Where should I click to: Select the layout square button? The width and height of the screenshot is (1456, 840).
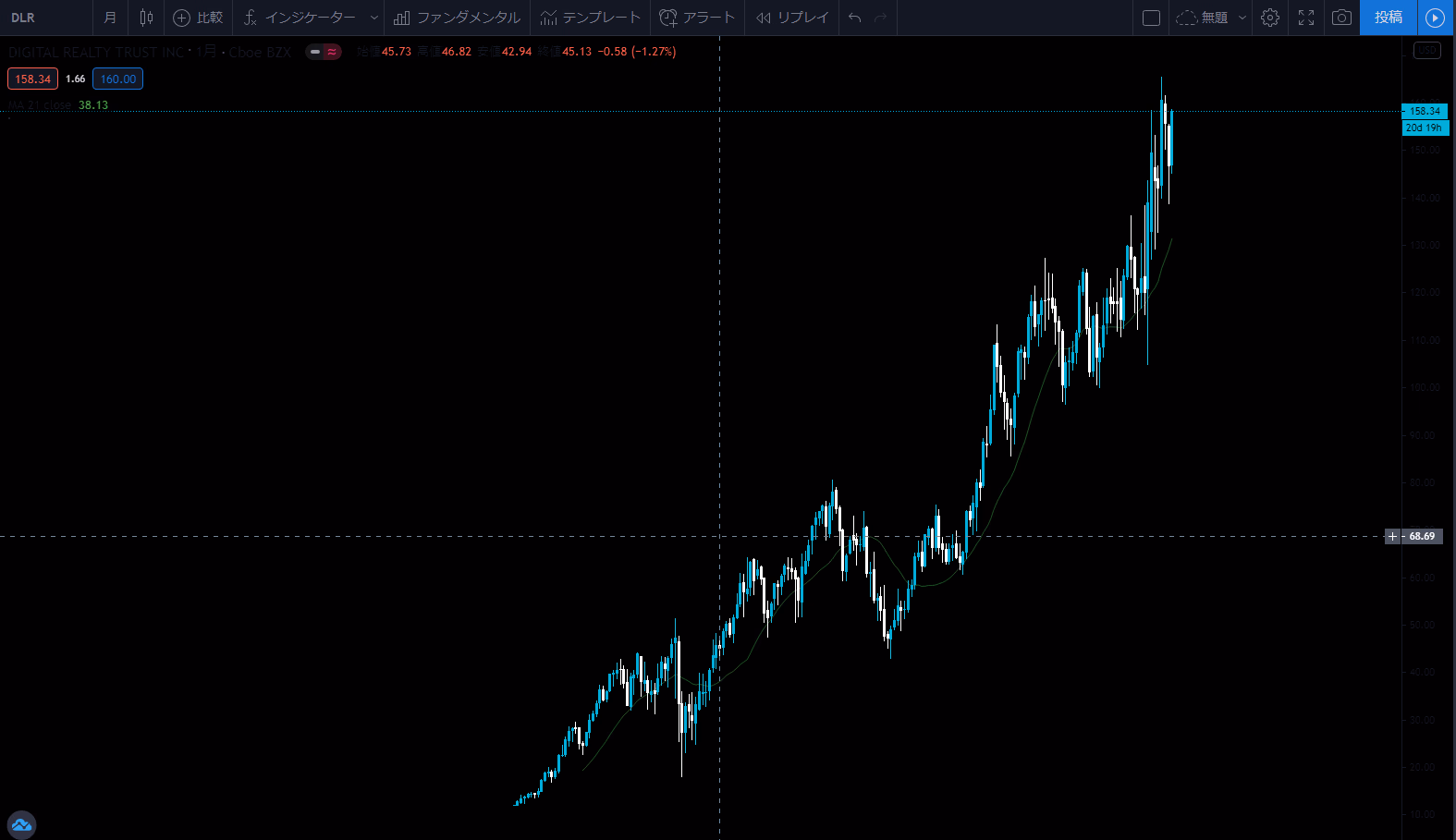[1151, 18]
